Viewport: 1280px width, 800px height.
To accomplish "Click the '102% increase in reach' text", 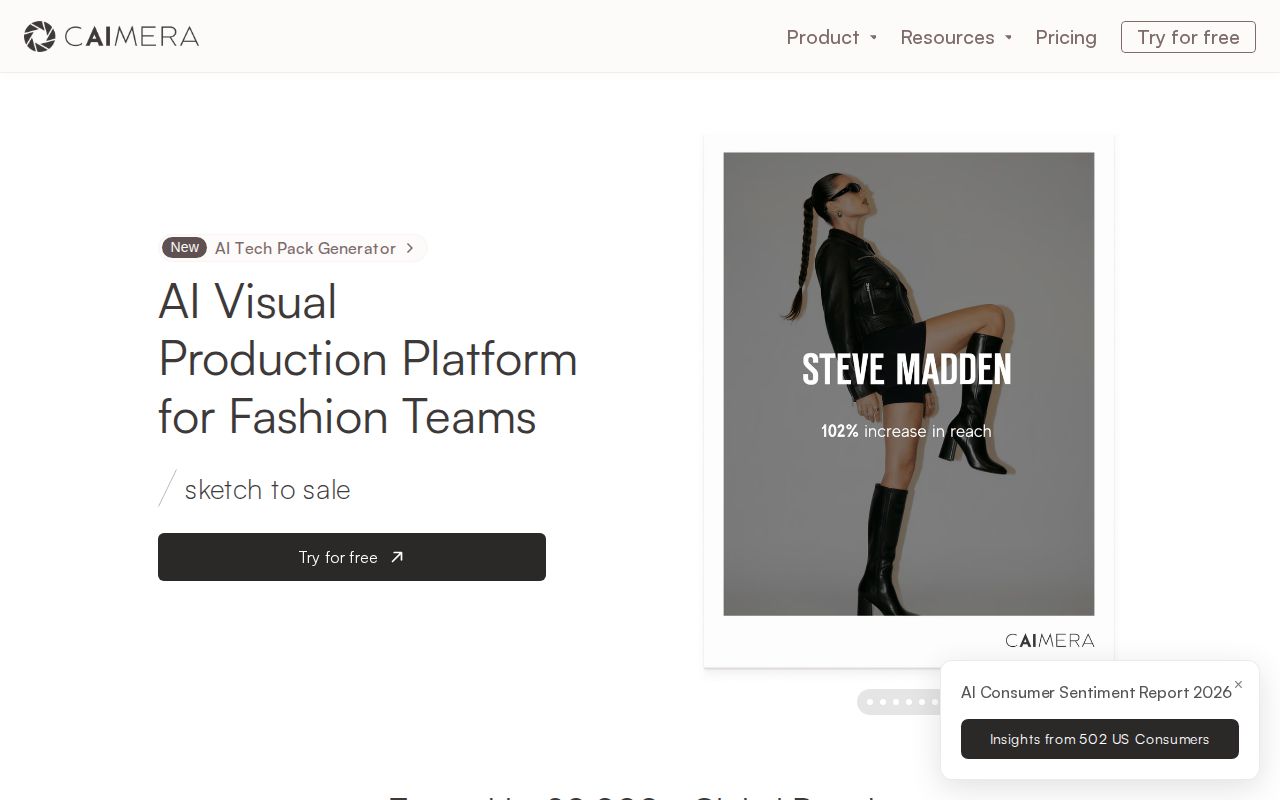I will click(906, 431).
